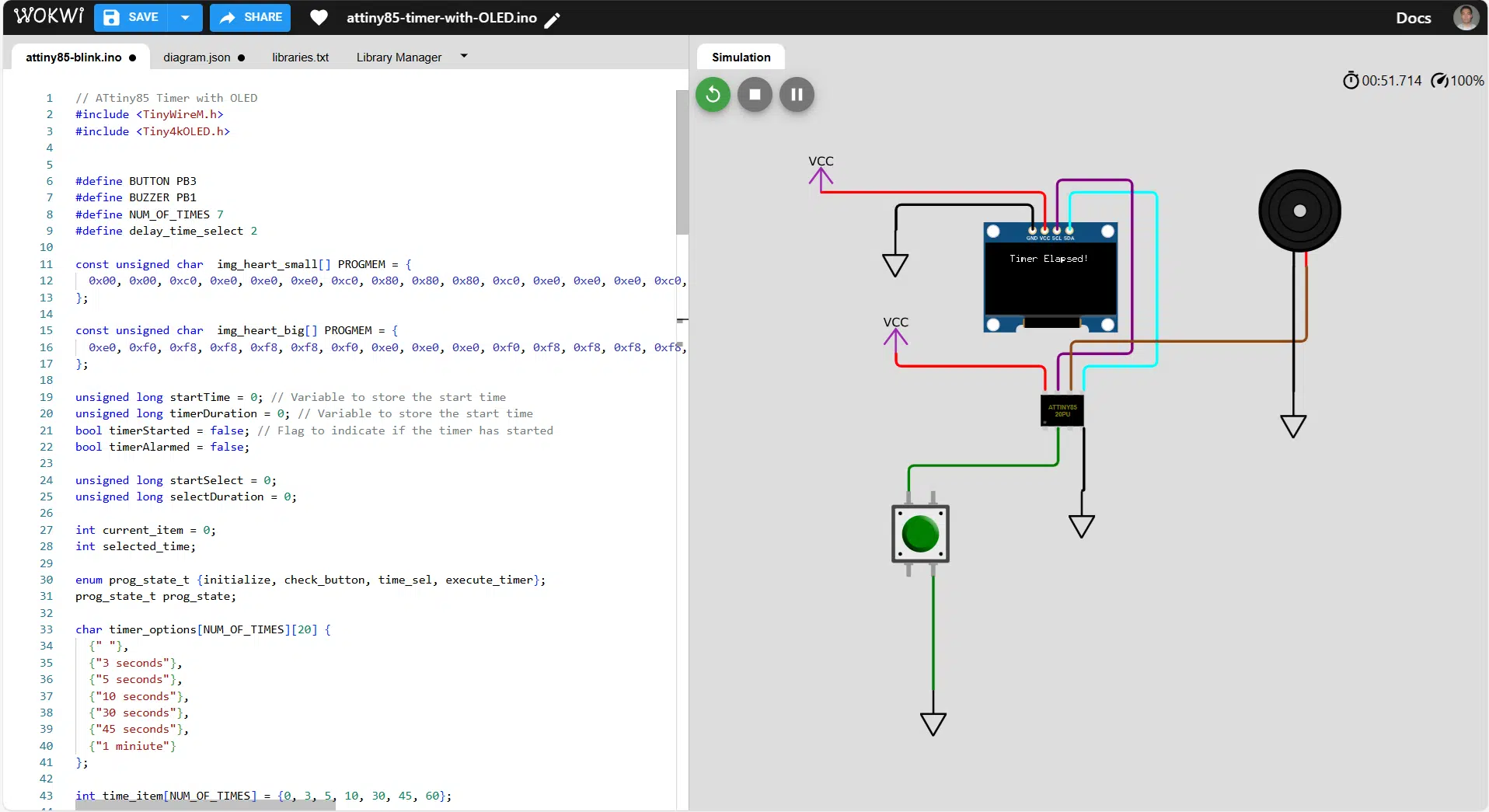Click the buzzer component
This screenshot has width=1489, height=812.
1299,211
